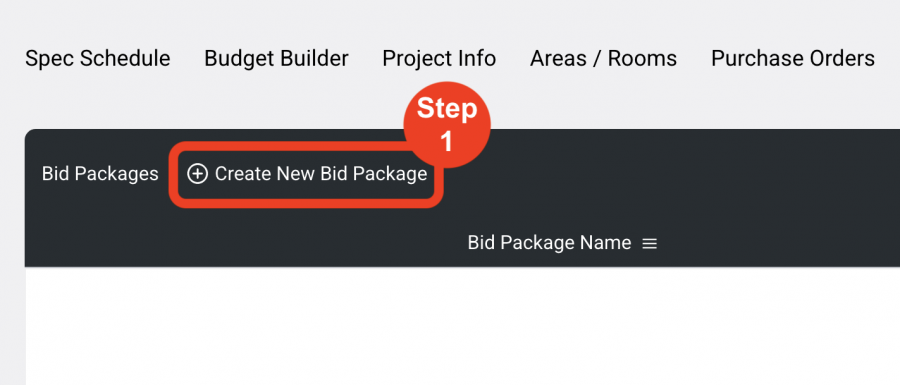Click the number 1 in the red badge
900x385 pixels.
pos(446,141)
